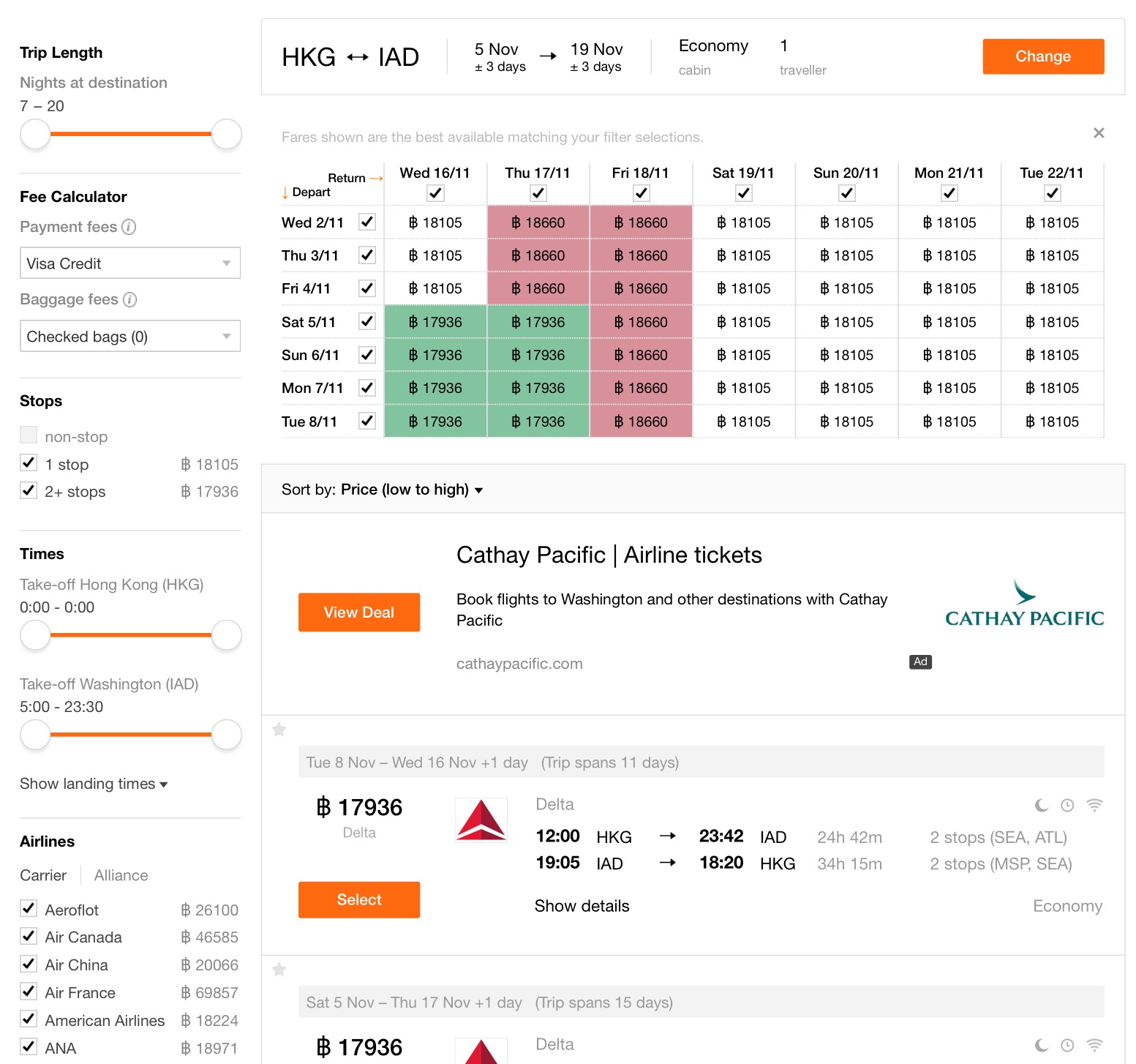Click the Payment fees info icon
This screenshot has height=1064, width=1136.
129,227
